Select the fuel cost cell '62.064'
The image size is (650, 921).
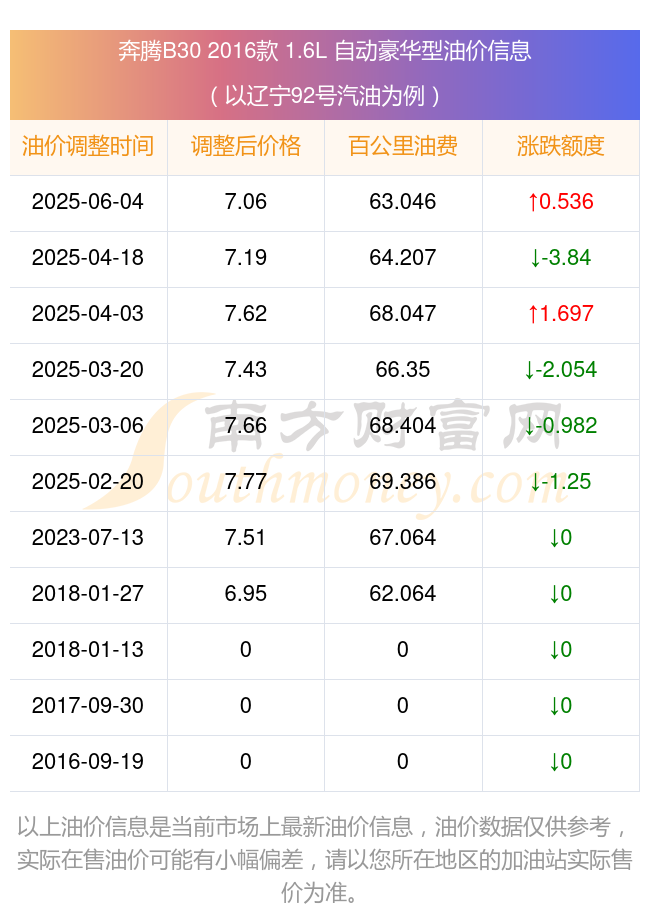[x=403, y=594]
